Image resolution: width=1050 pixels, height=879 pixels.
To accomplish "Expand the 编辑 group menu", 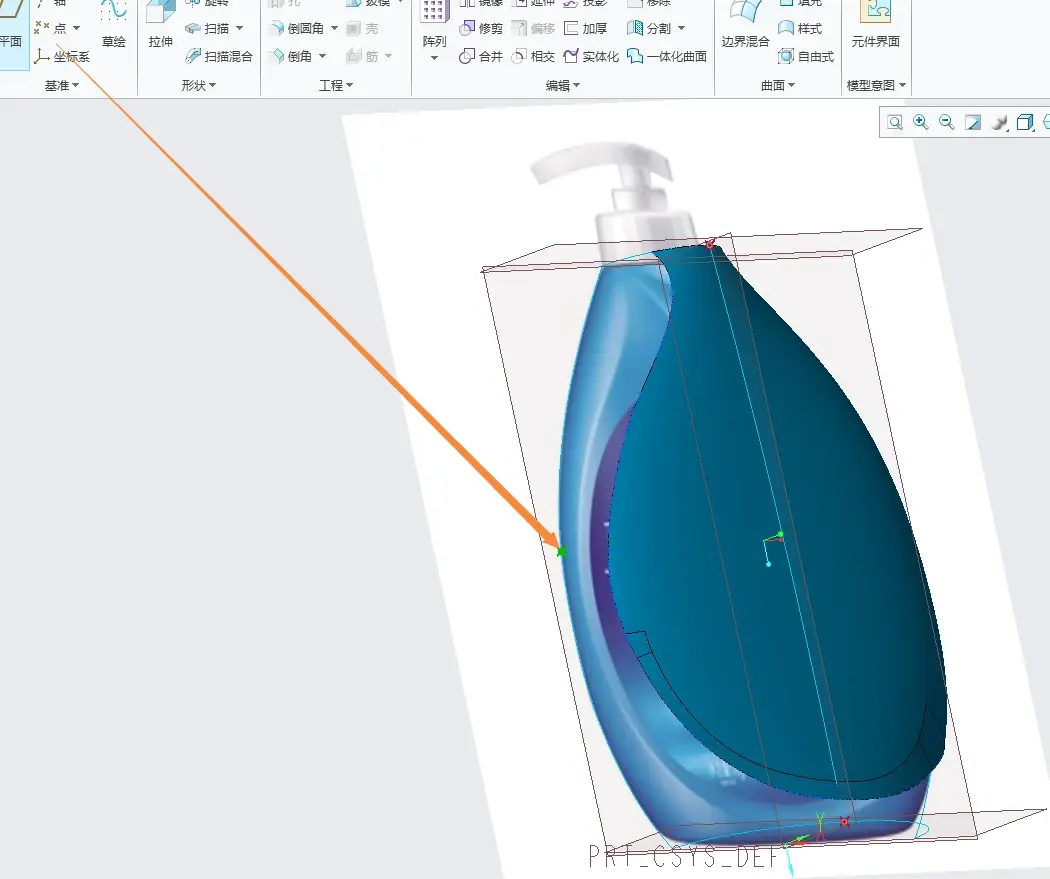I will (562, 85).
